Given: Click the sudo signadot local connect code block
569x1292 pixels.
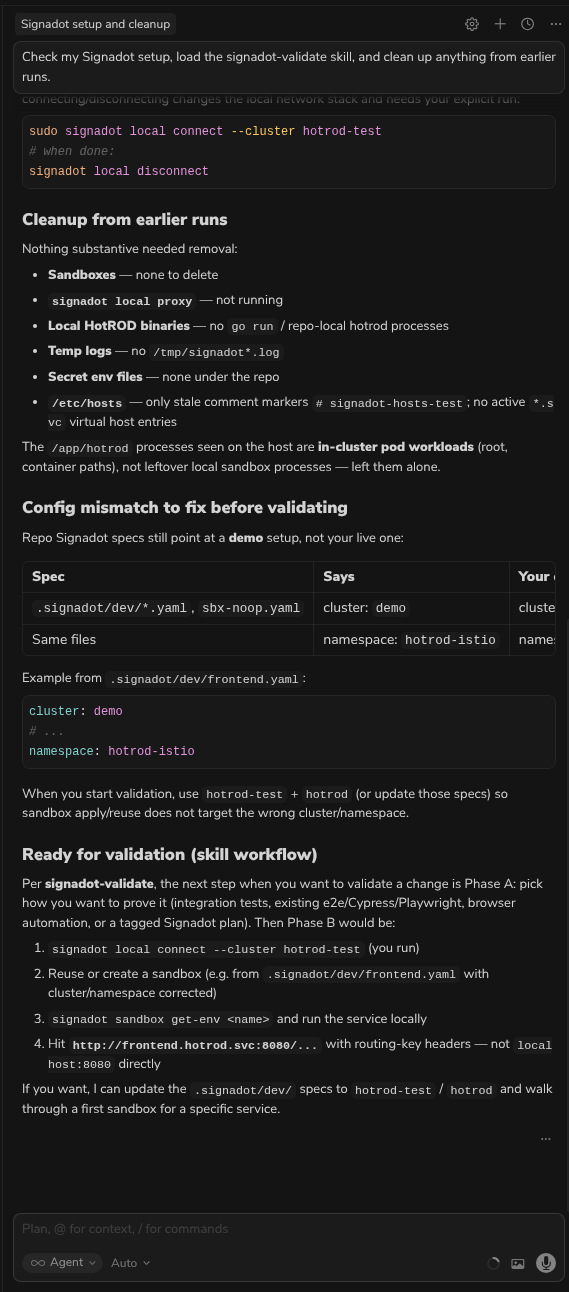Looking at the screenshot, I should tap(288, 151).
